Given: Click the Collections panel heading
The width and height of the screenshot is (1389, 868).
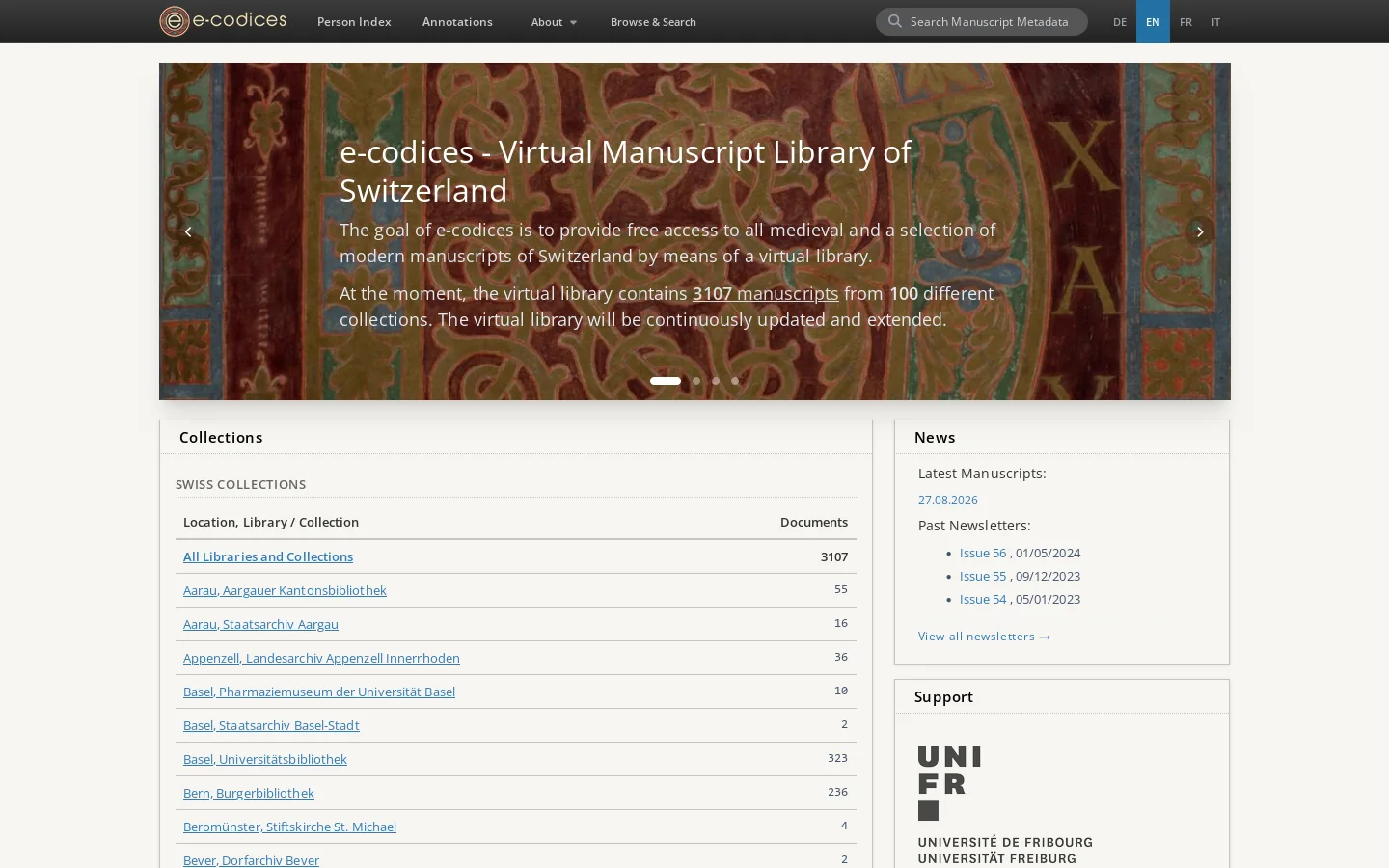Looking at the screenshot, I should coord(221,437).
